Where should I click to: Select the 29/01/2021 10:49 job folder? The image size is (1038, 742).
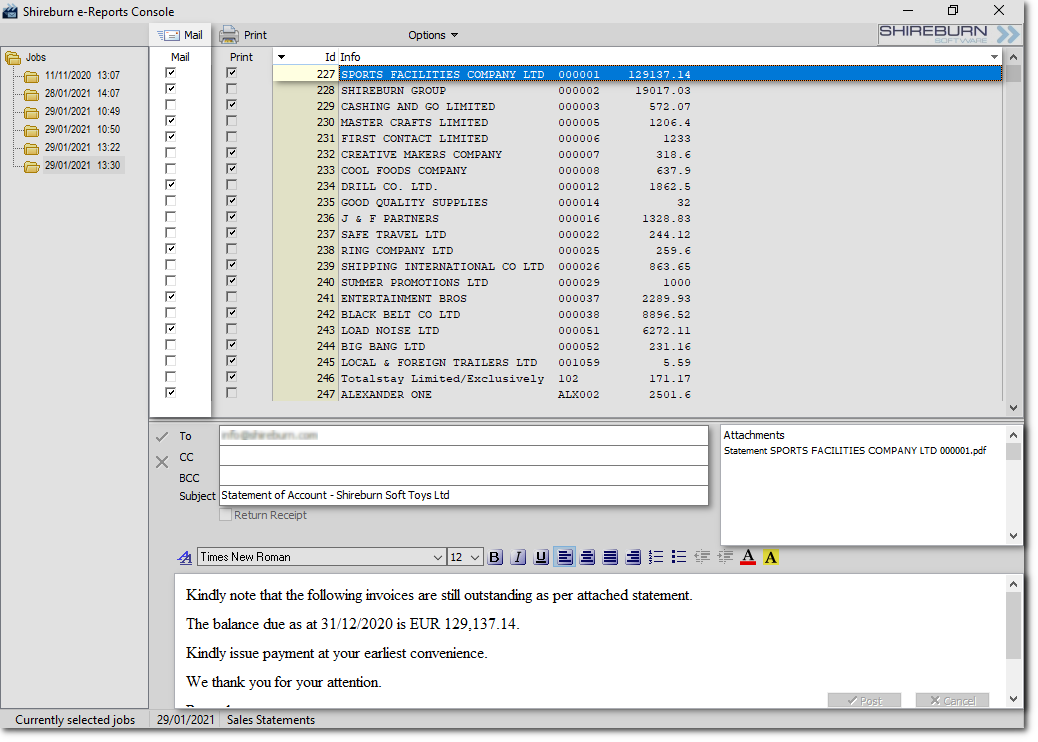(82, 111)
